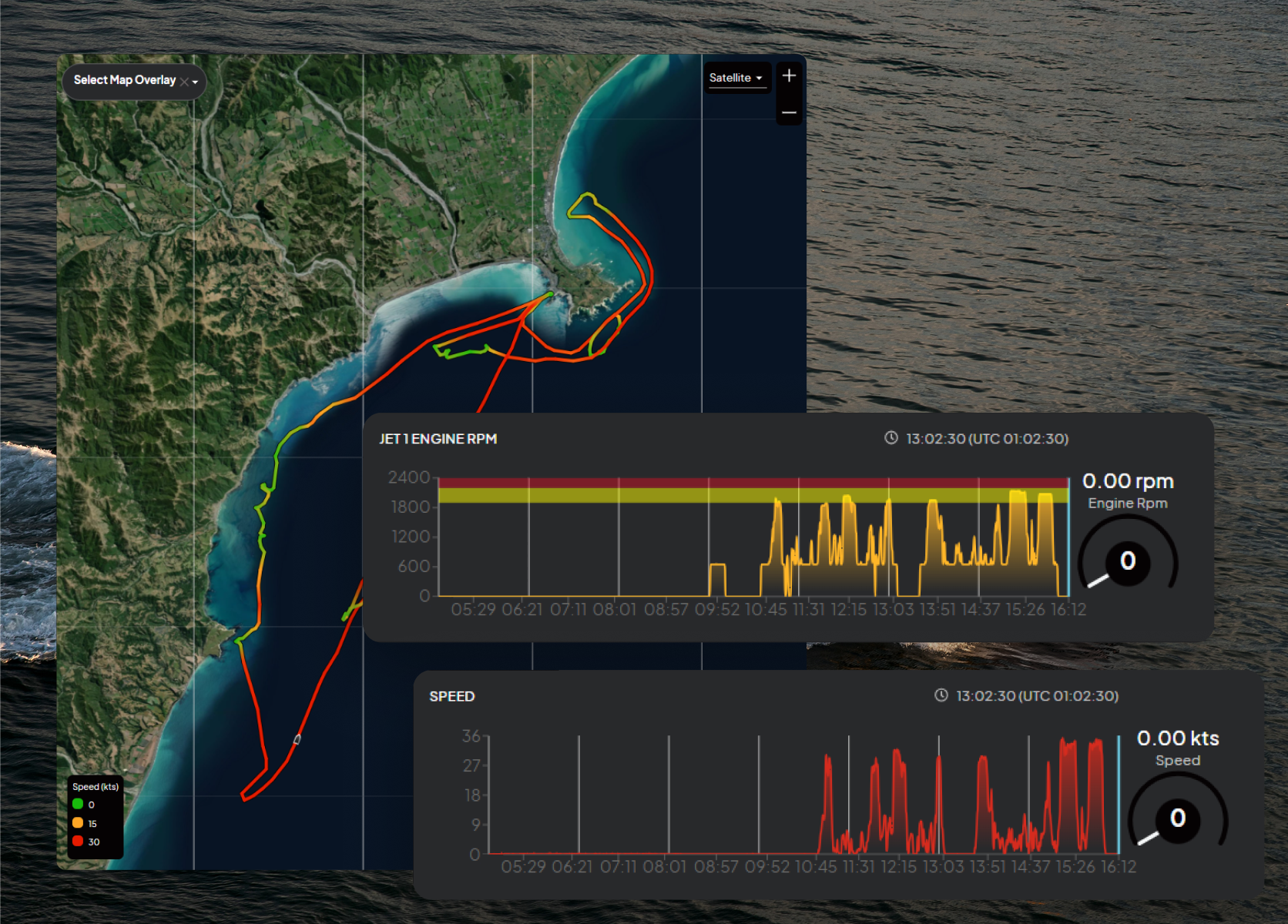Click the 0.00 kts readout
The width and height of the screenshot is (1288, 924).
coord(1178,738)
